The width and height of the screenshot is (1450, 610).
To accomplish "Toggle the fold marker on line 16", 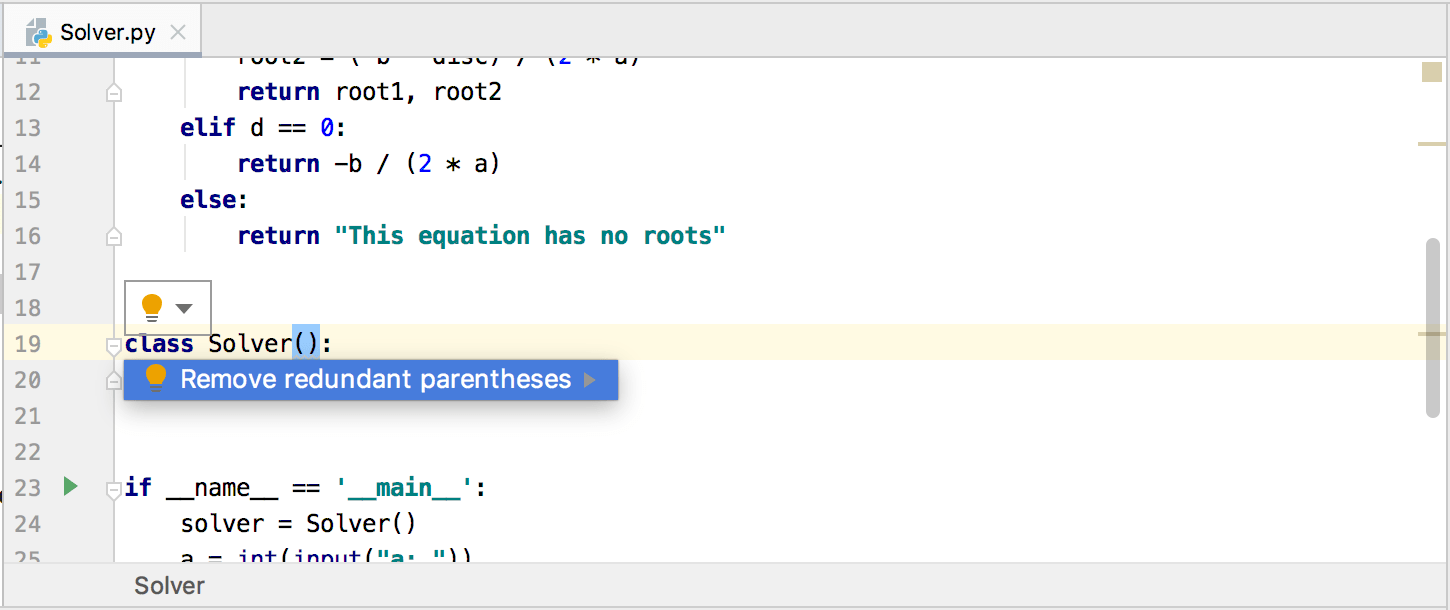I will point(113,237).
